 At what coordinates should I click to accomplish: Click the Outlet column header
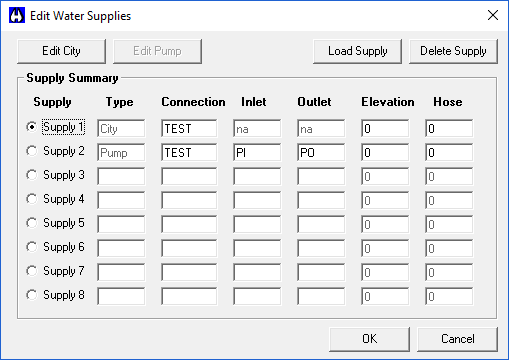(x=314, y=102)
